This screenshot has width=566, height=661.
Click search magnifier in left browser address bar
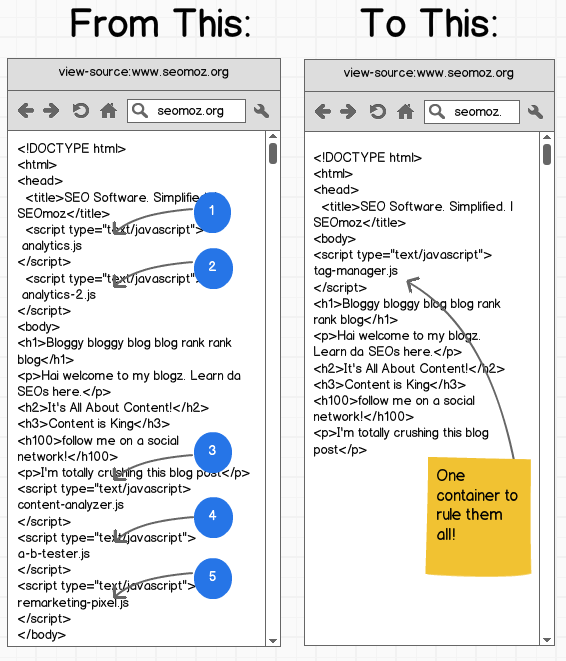[x=139, y=111]
